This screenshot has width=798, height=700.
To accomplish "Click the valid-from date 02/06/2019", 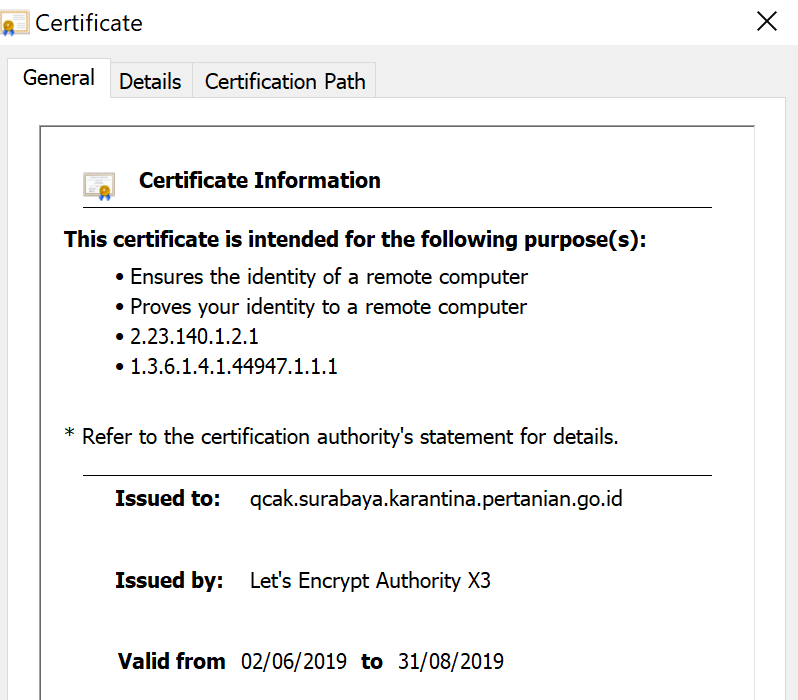I will pyautogui.click(x=294, y=662).
